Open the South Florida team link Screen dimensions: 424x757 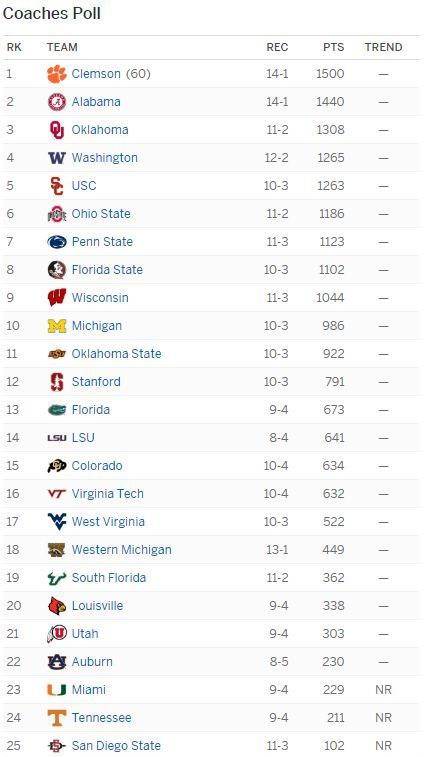[x=109, y=578]
